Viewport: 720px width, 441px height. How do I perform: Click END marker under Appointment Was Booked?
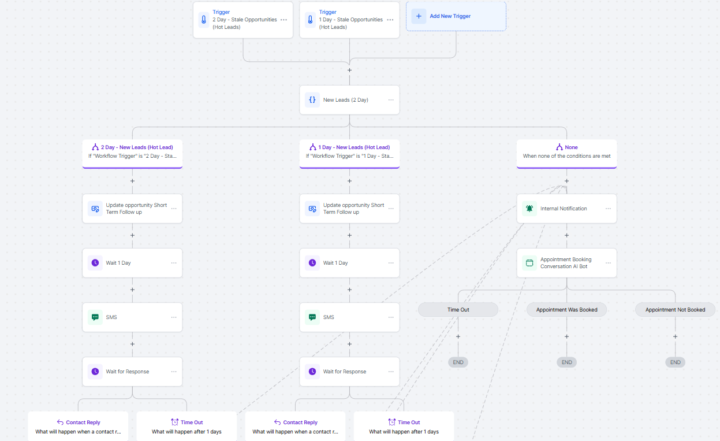pos(567,362)
